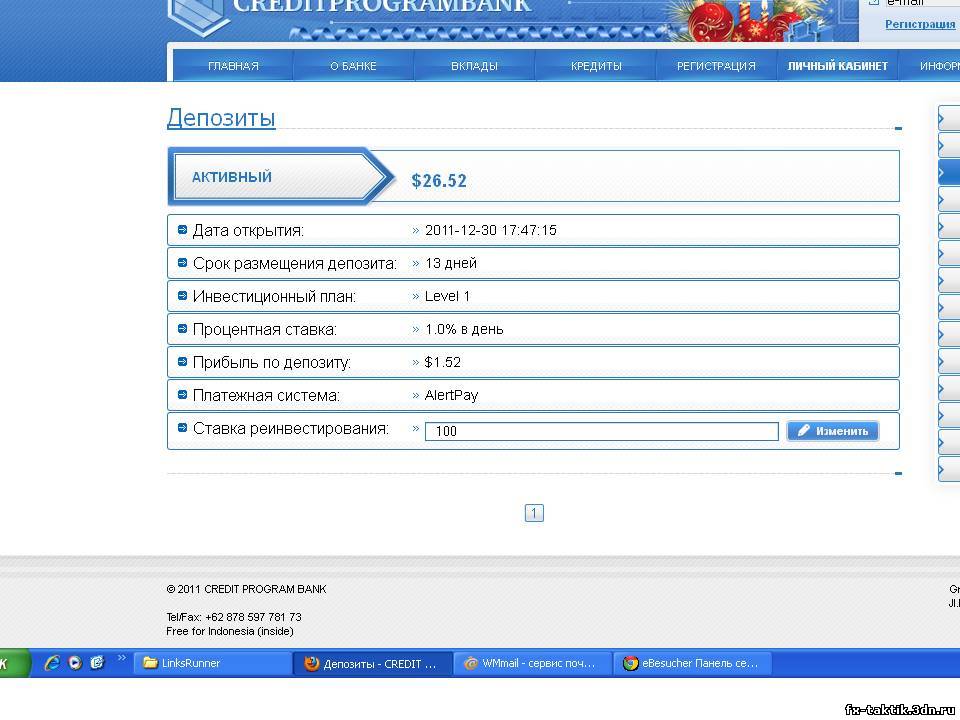Click the Firefox icon on Депозиты taskbar item
960x720 pixels.
pos(310,663)
